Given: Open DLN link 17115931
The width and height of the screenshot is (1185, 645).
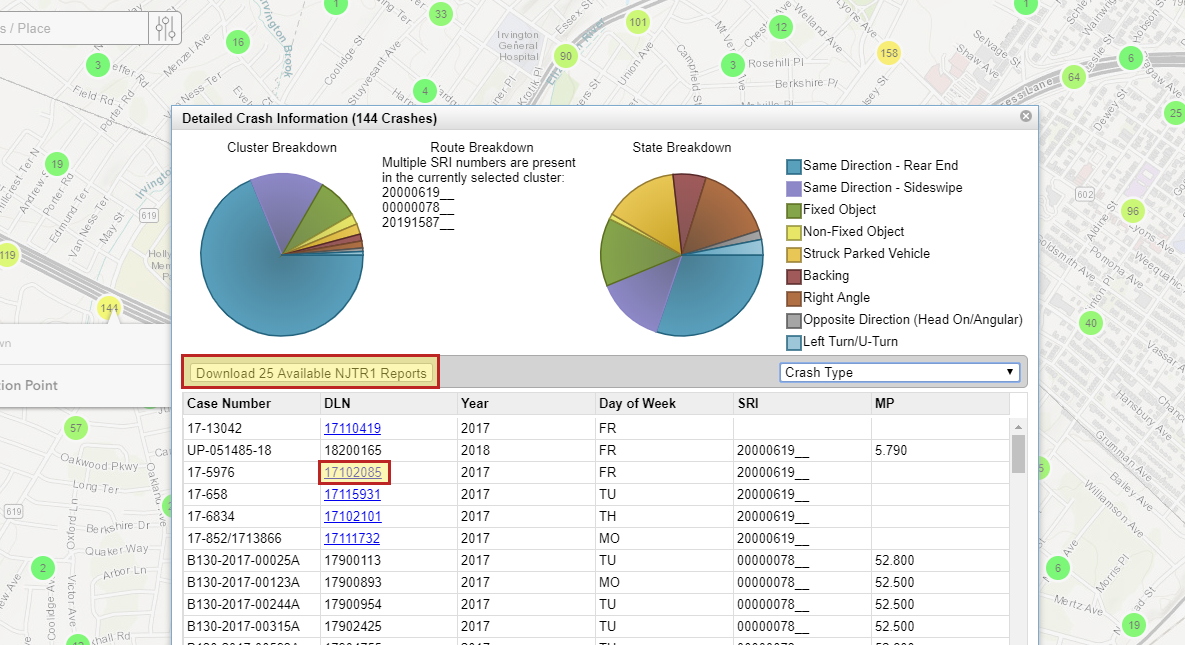Looking at the screenshot, I should pyautogui.click(x=352, y=494).
